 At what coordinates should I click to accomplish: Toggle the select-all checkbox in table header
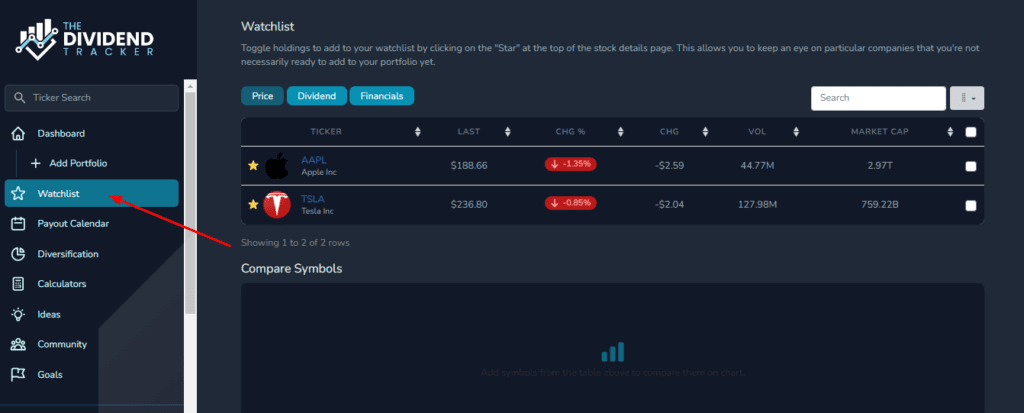pos(971,132)
